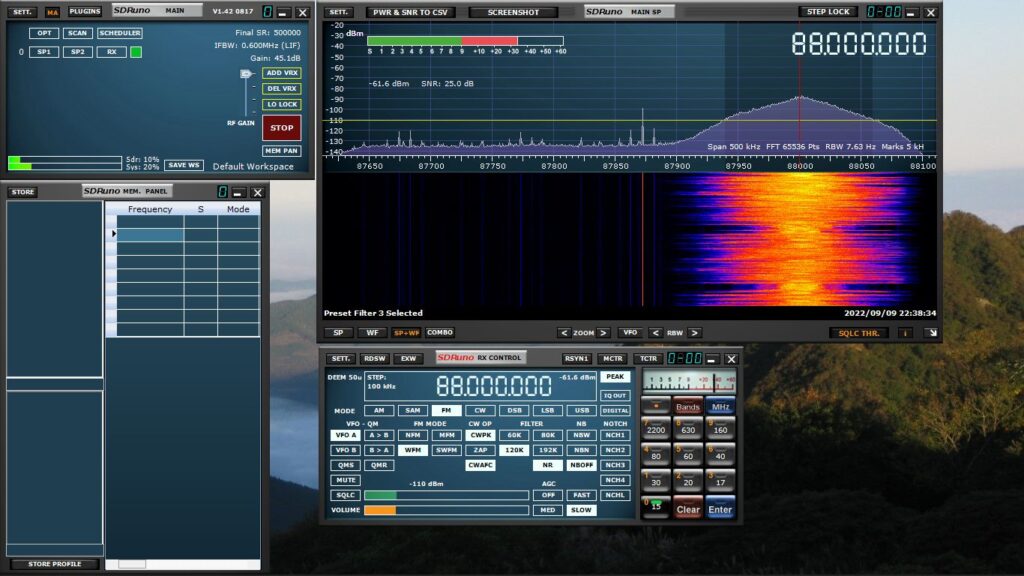Click the diagonal arrow icon in Main SP corner

click(x=933, y=333)
